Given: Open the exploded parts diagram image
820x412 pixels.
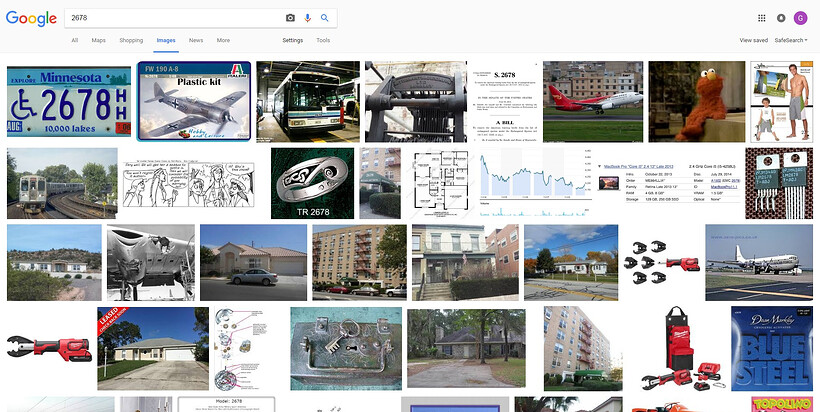Looking at the screenshot, I should pyautogui.click(x=242, y=348).
